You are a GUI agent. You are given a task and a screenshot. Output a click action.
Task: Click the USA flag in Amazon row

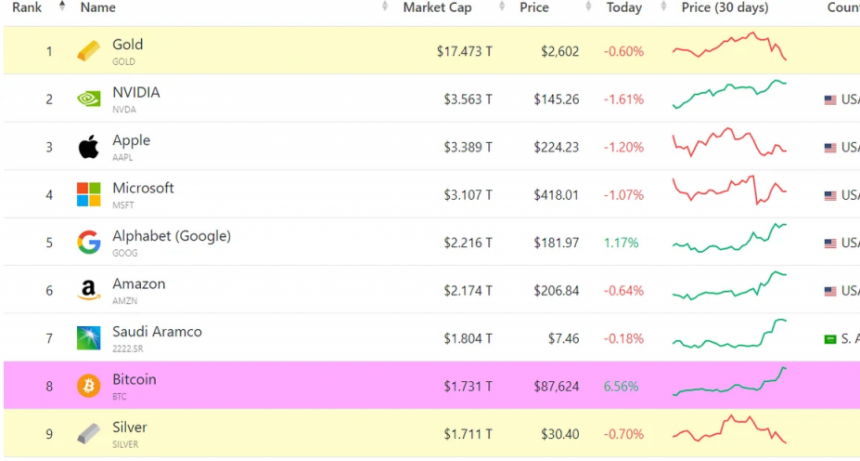830,291
